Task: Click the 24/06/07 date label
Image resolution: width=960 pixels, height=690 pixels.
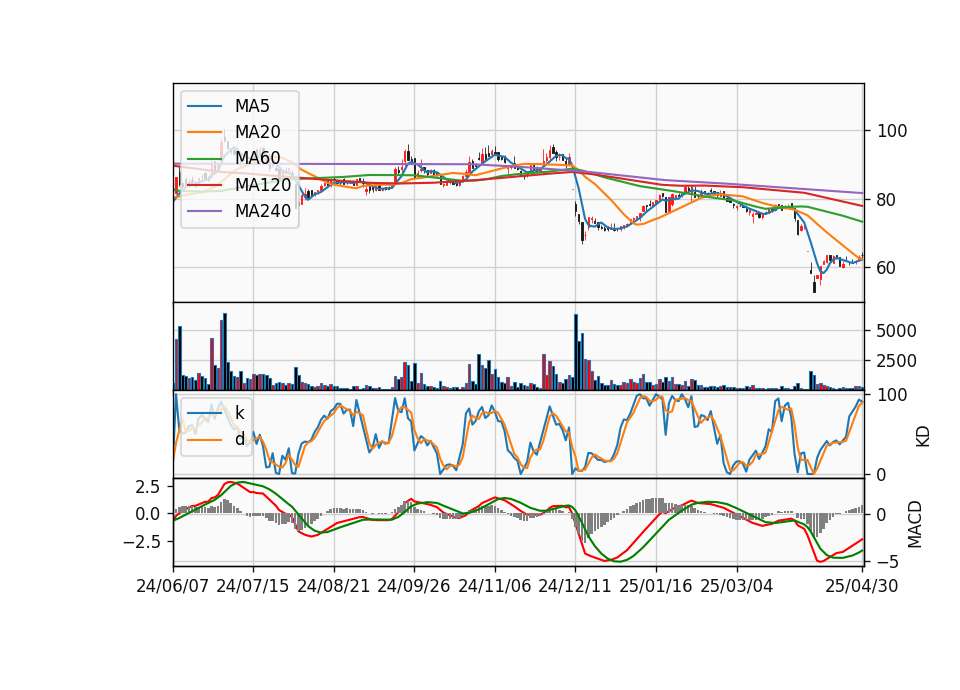Action: [x=173, y=586]
